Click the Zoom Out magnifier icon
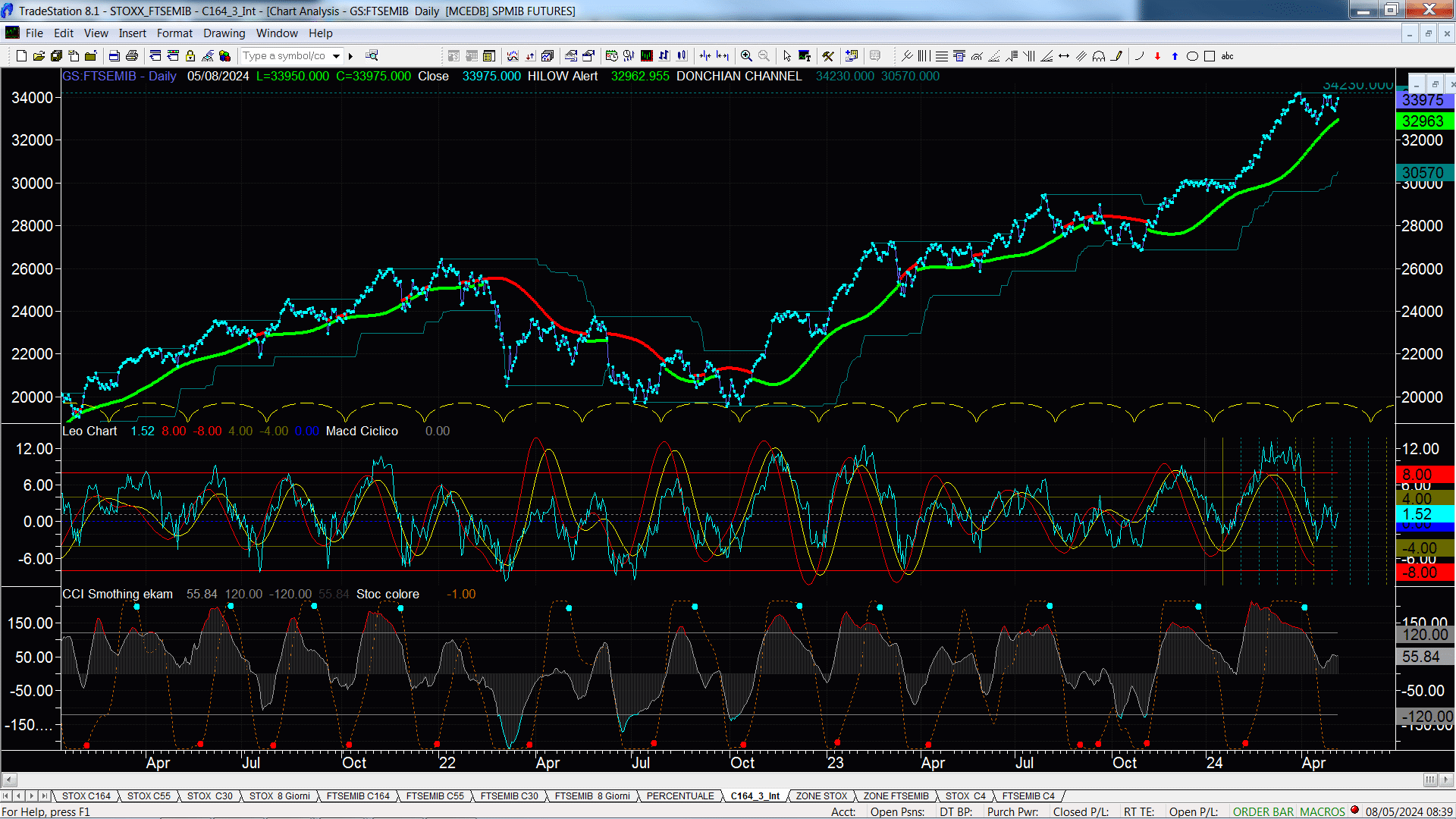This screenshot has height=819, width=1456. point(764,56)
